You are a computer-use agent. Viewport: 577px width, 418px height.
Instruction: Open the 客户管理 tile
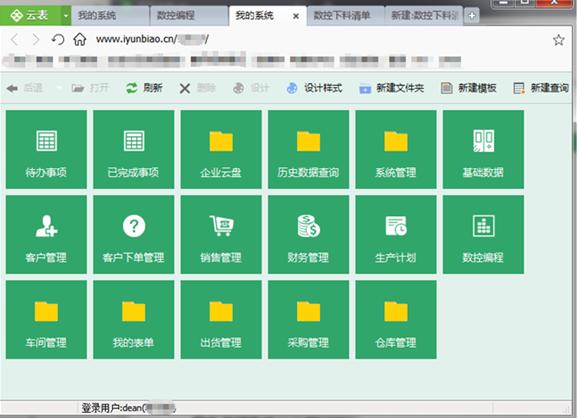coord(46,234)
